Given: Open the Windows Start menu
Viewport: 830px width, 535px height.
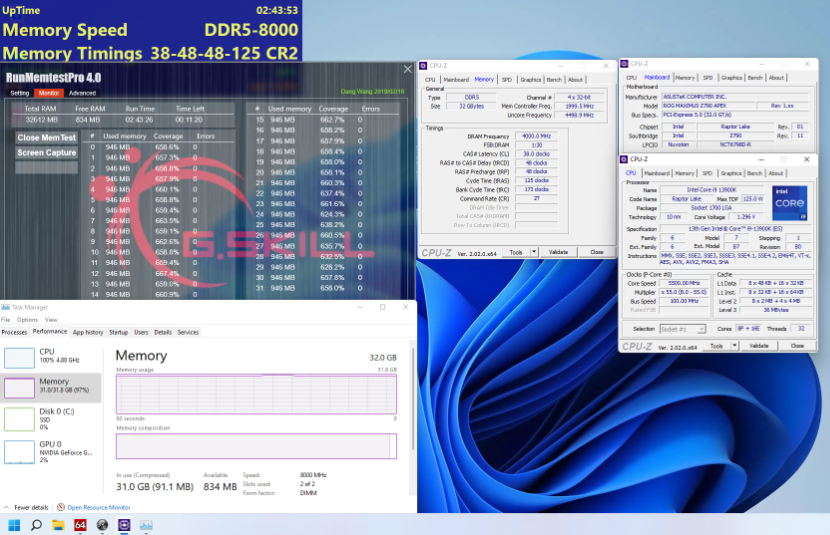Looking at the screenshot, I should 14,525.
